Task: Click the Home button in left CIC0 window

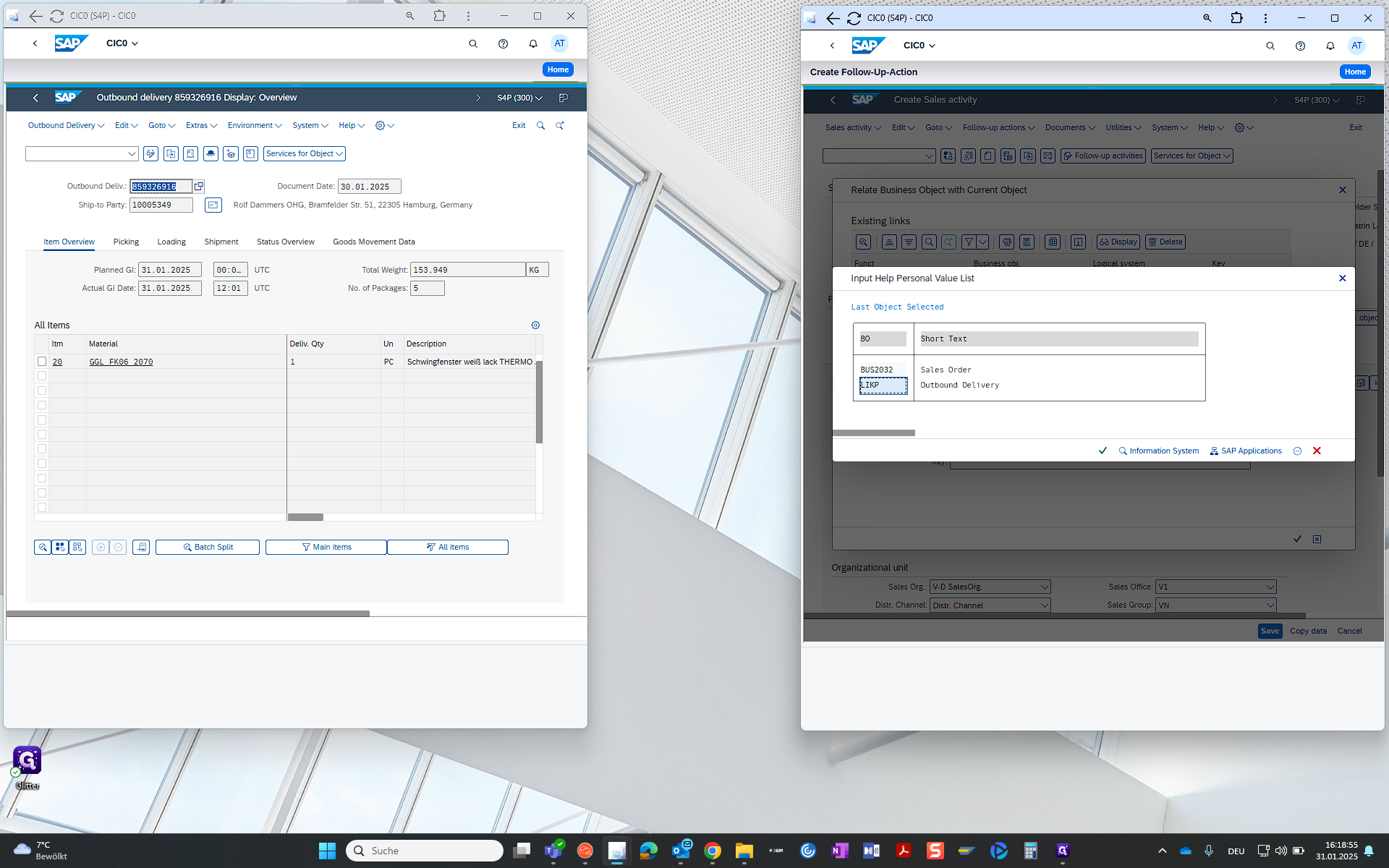Action: pyautogui.click(x=558, y=69)
